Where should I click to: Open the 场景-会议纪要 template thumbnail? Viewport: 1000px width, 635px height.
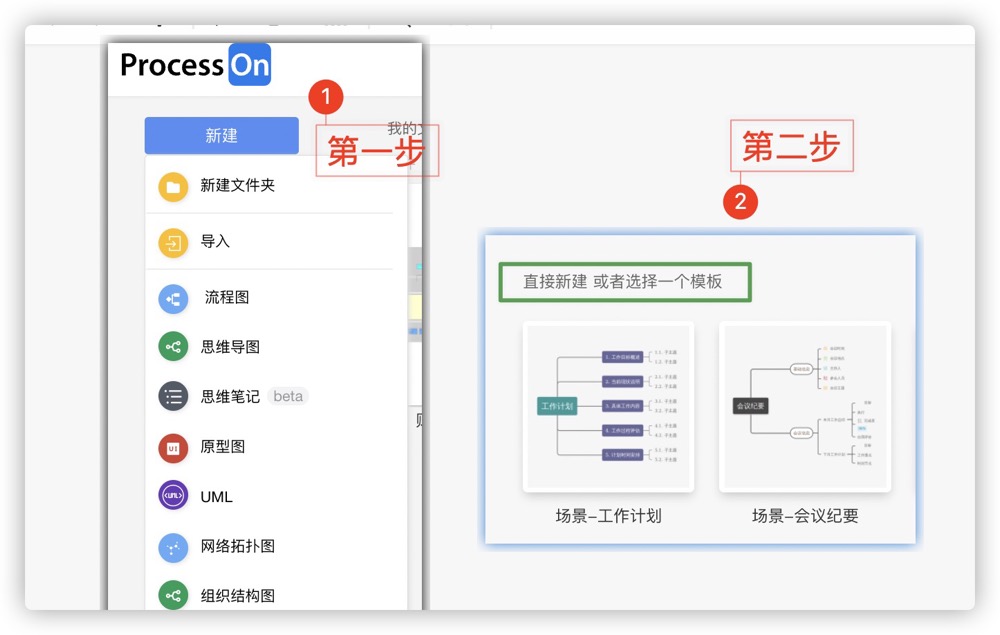(x=805, y=407)
